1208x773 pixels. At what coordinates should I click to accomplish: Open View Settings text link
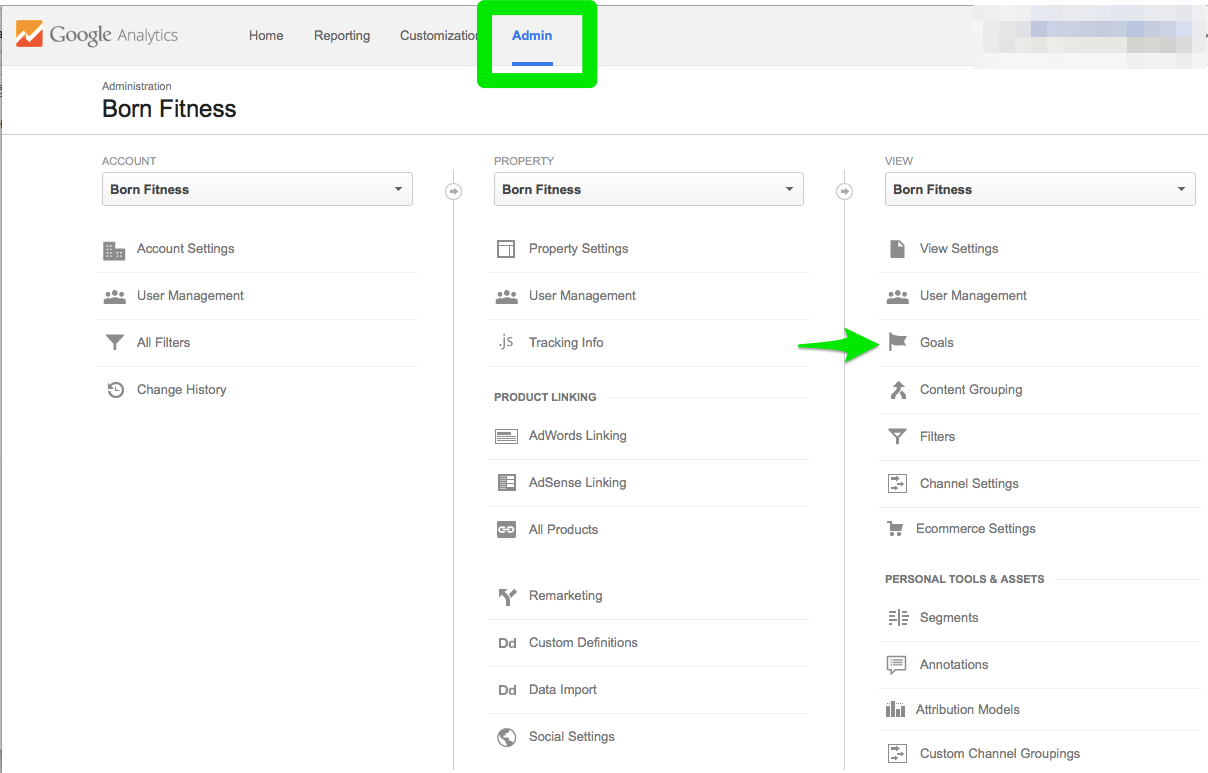pos(959,249)
